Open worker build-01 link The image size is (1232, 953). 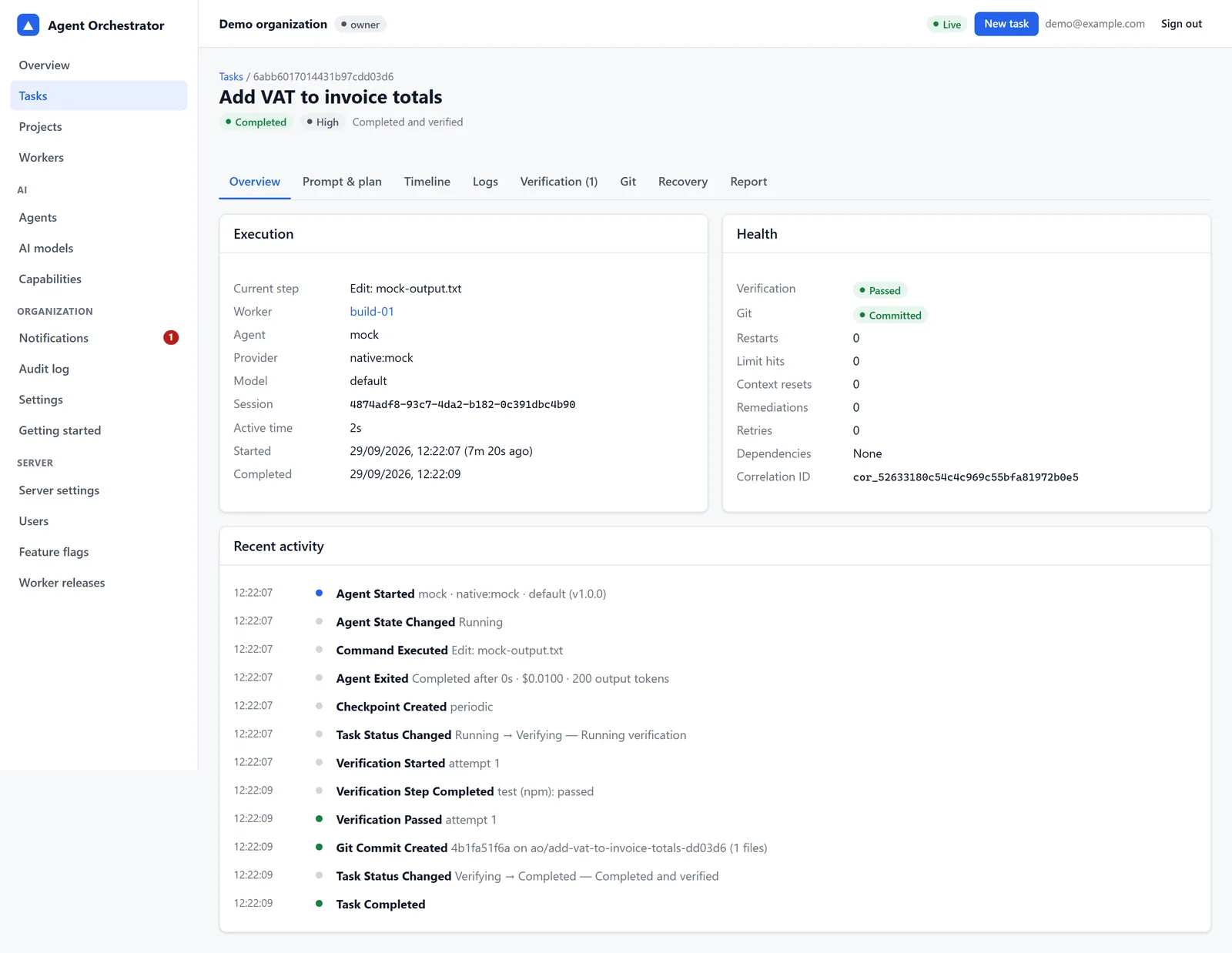tap(372, 312)
